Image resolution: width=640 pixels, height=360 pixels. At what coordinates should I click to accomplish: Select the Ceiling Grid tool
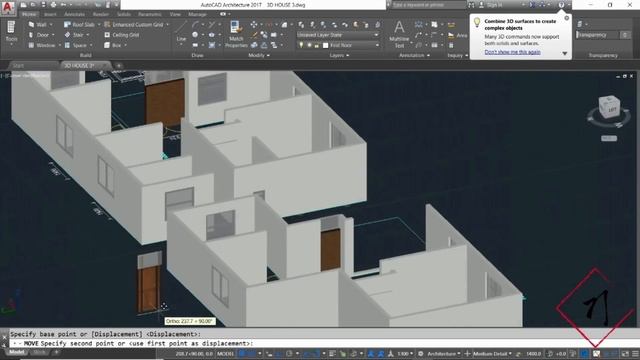pyautogui.click(x=122, y=35)
